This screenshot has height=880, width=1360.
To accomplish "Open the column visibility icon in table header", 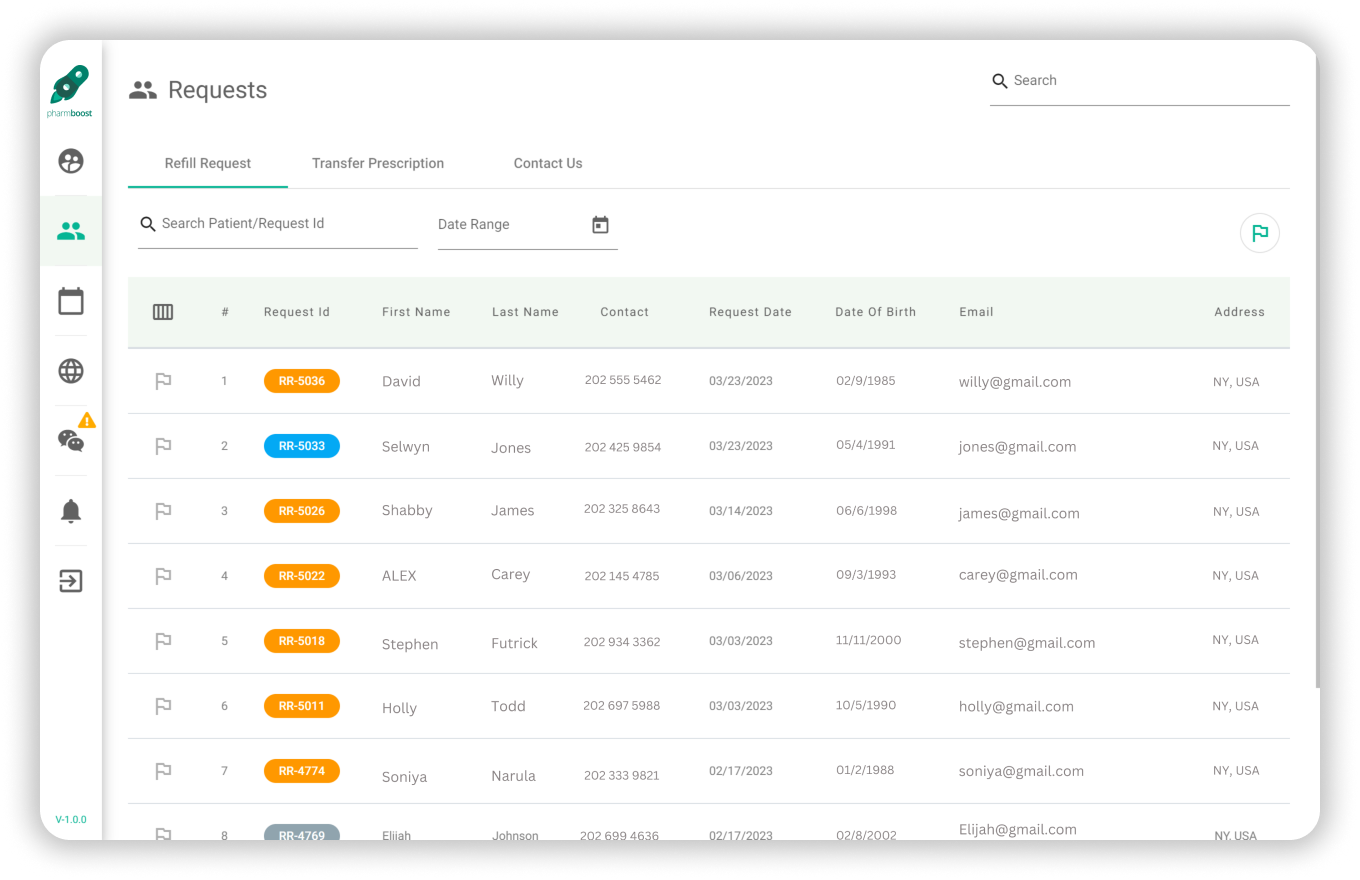I will 163,311.
